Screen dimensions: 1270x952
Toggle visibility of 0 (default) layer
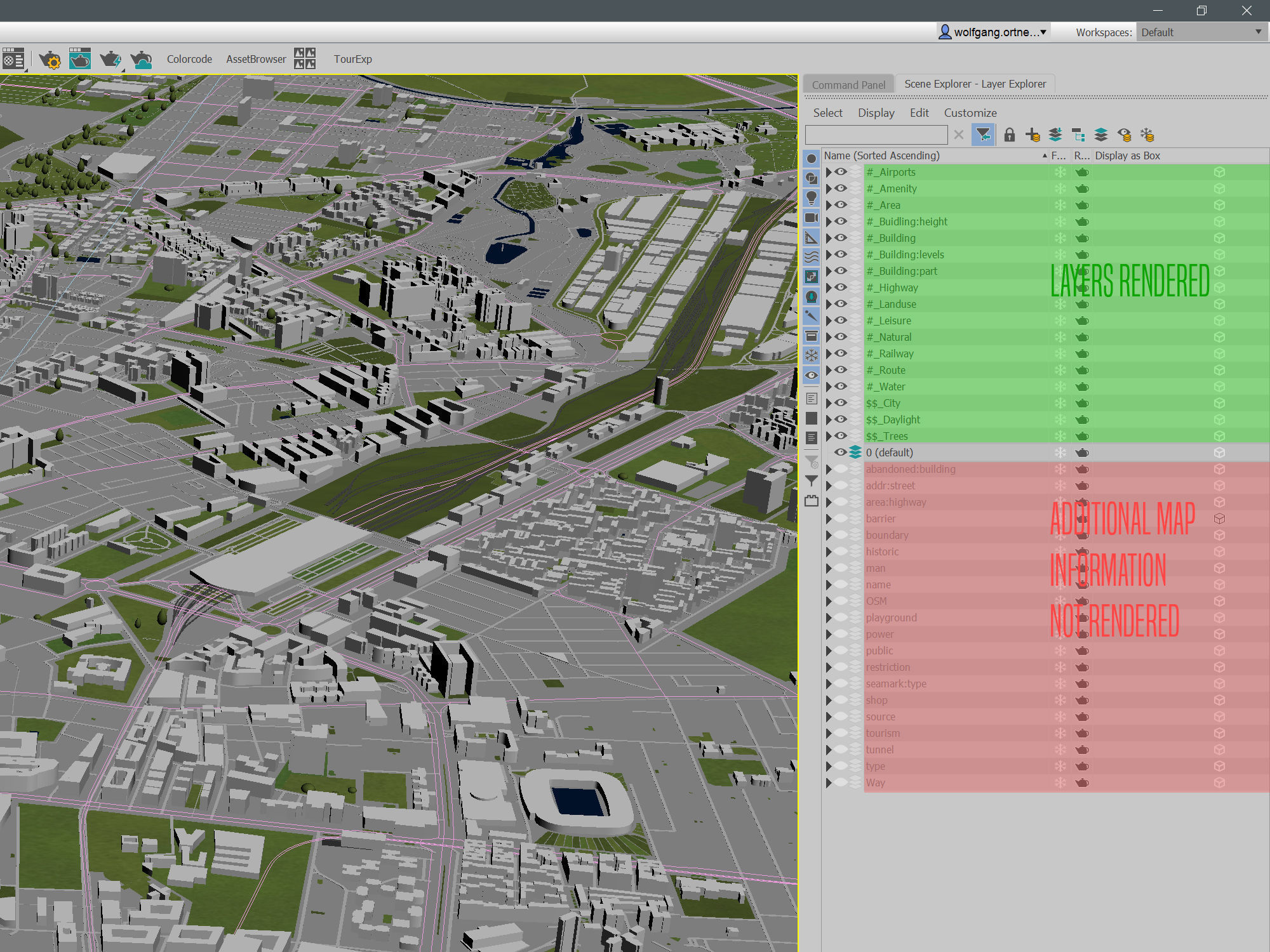(841, 453)
